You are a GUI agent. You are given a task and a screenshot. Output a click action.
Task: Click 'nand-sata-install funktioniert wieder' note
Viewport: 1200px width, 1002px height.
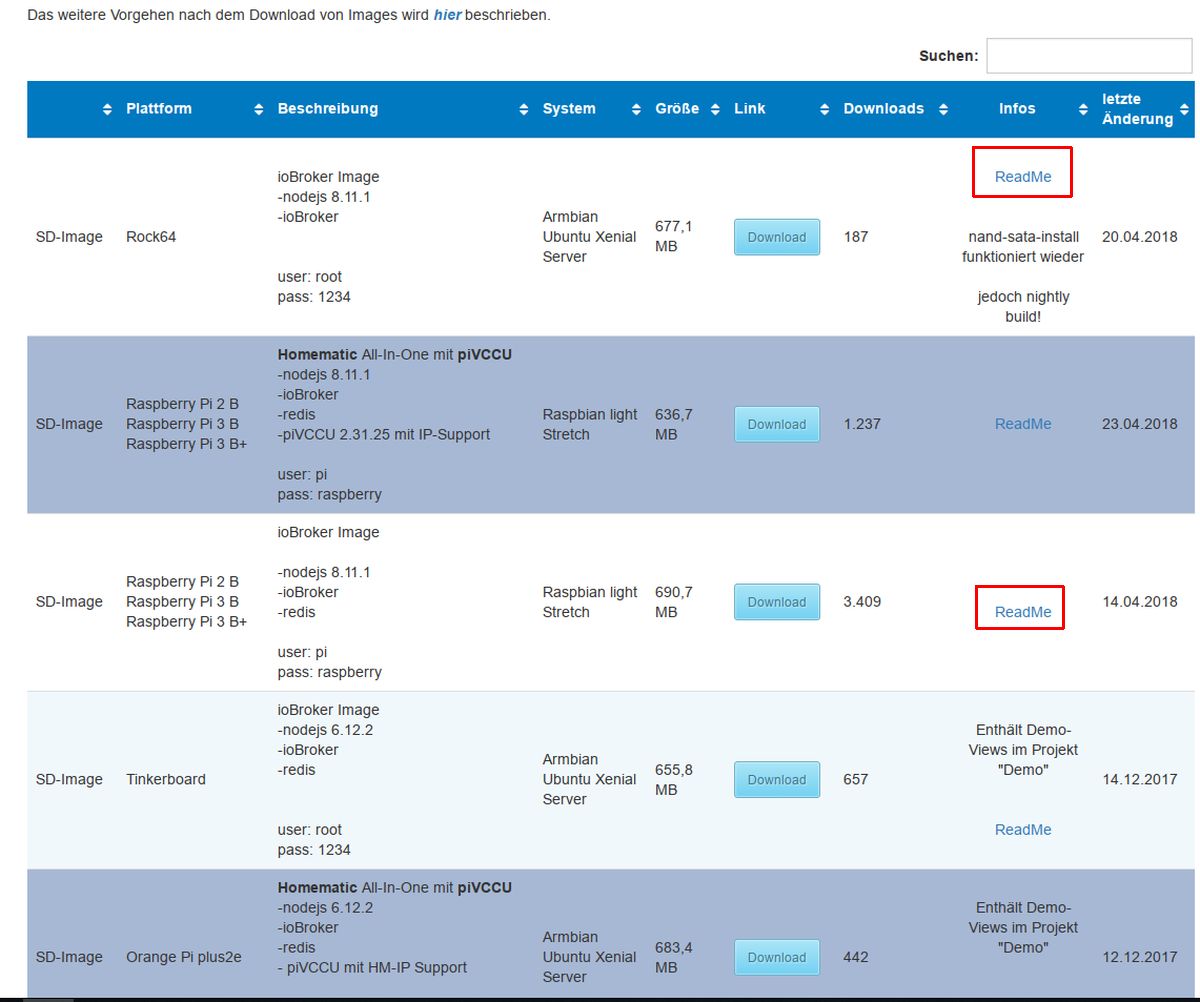click(1023, 247)
